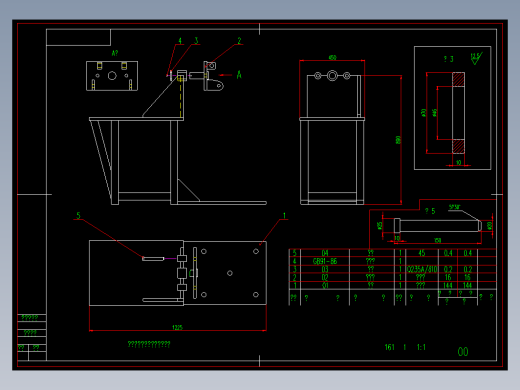Select balloon number 3 label
This screenshot has width=520, height=390.
tap(196, 41)
